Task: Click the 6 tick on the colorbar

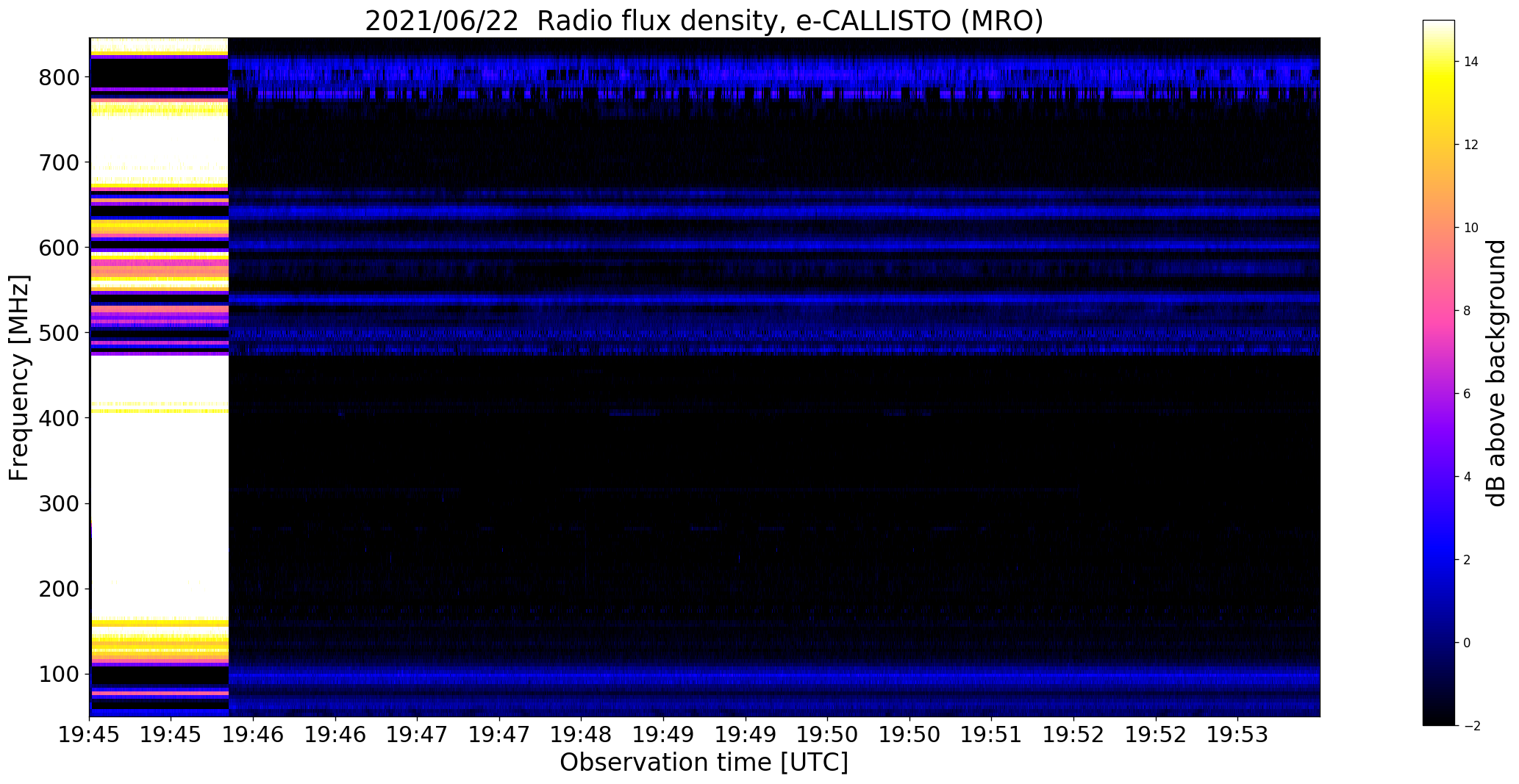Action: (1468, 394)
